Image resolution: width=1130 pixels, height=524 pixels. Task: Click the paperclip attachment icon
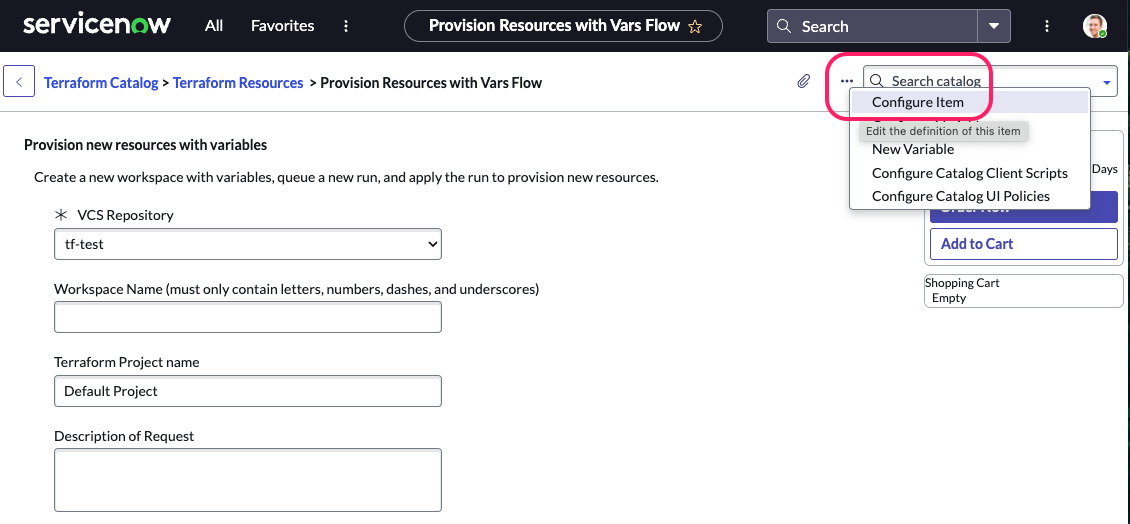pos(803,82)
